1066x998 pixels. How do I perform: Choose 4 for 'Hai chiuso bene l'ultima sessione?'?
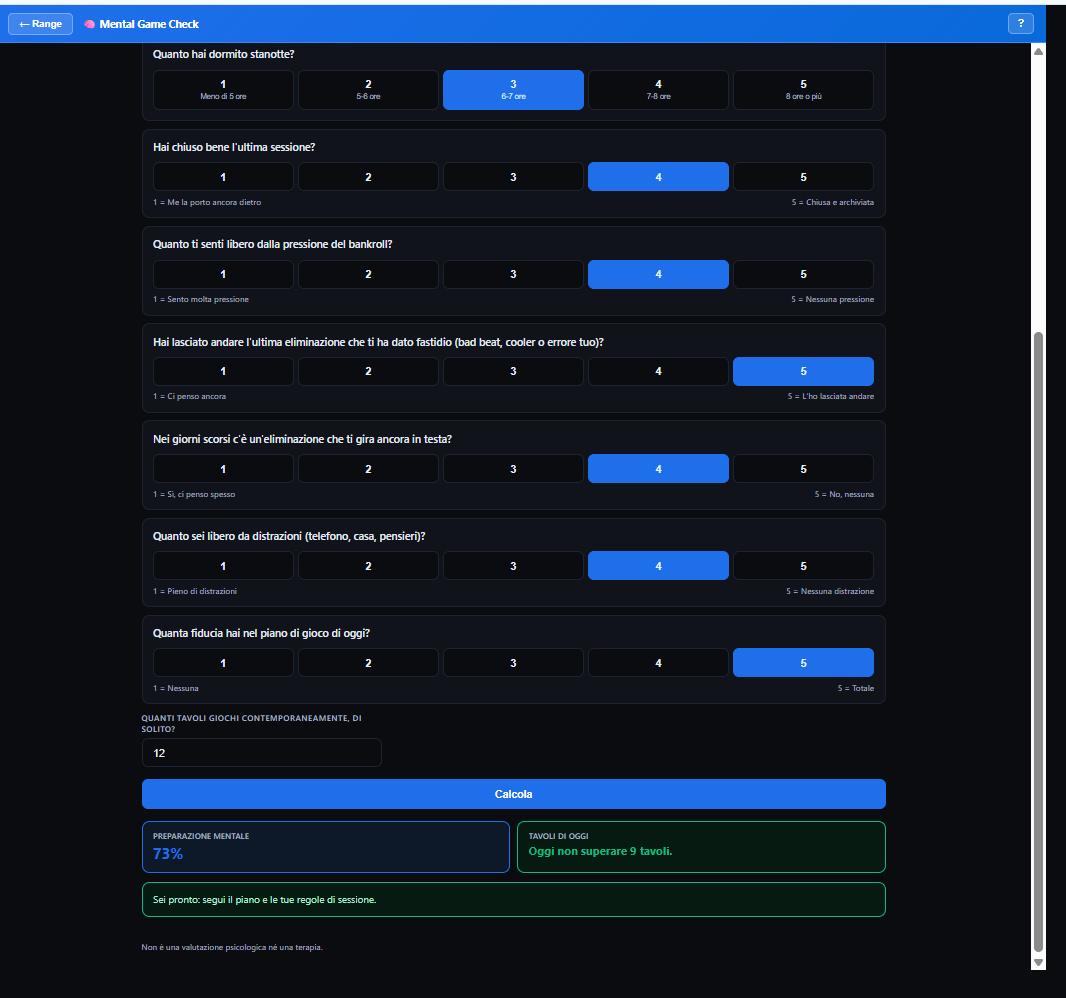658,177
